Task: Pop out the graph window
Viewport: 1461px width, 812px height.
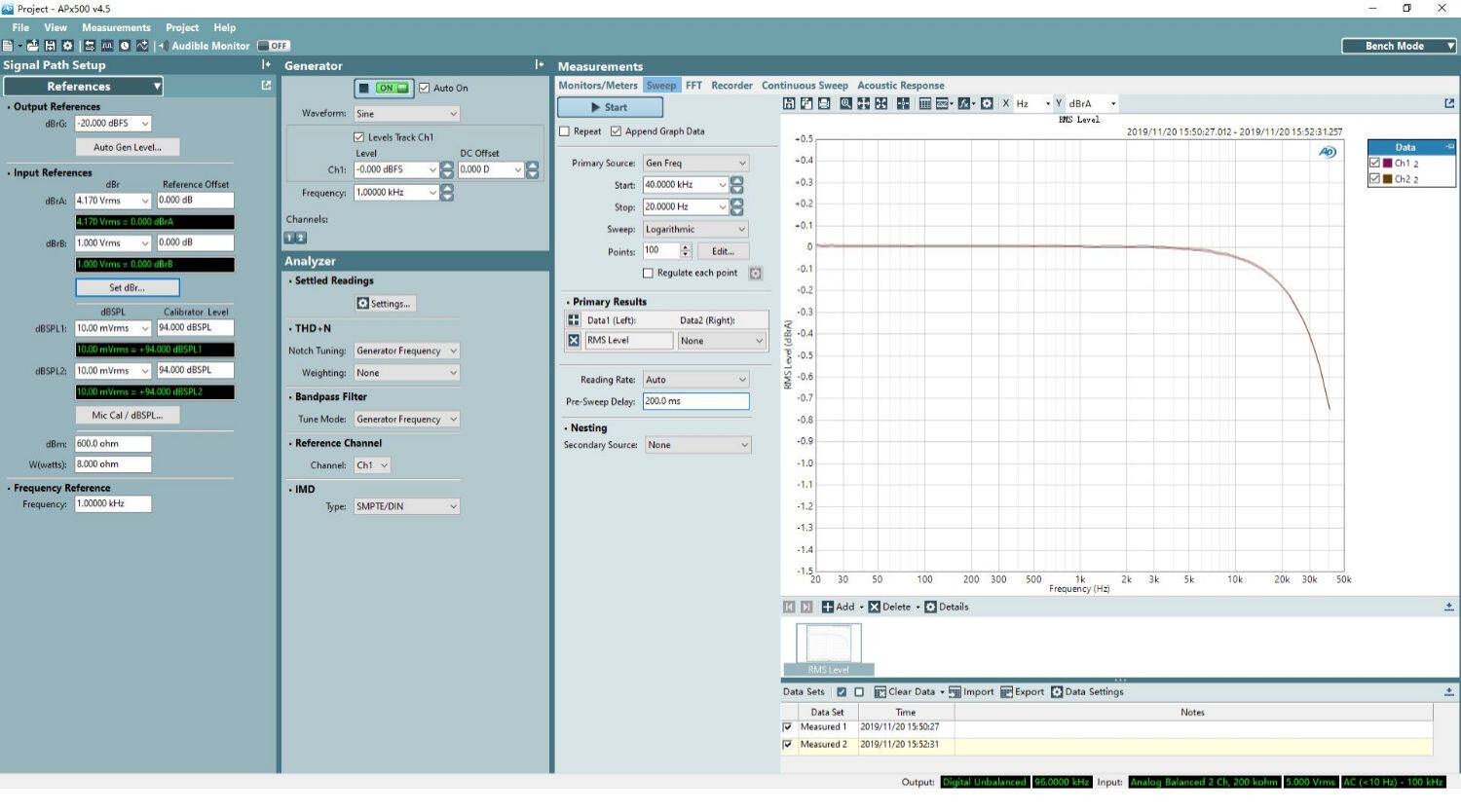Action: [x=1449, y=103]
